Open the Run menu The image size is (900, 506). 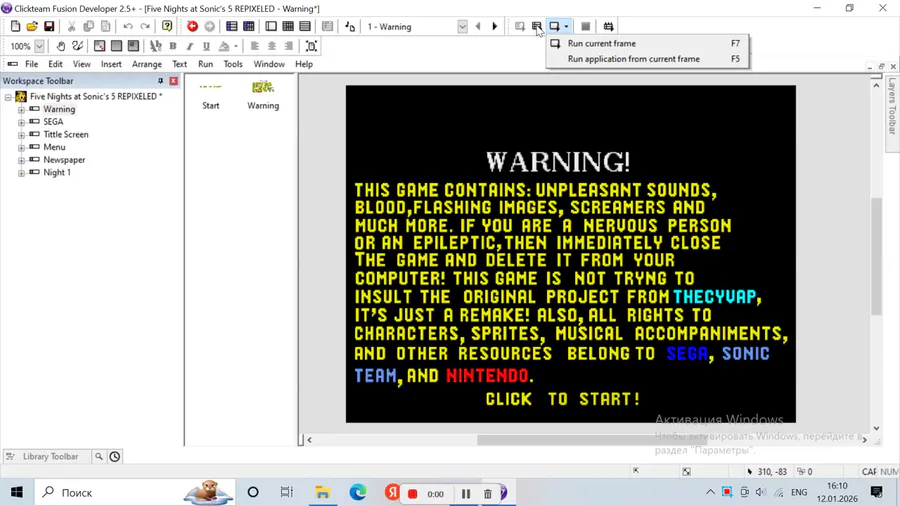click(x=205, y=64)
